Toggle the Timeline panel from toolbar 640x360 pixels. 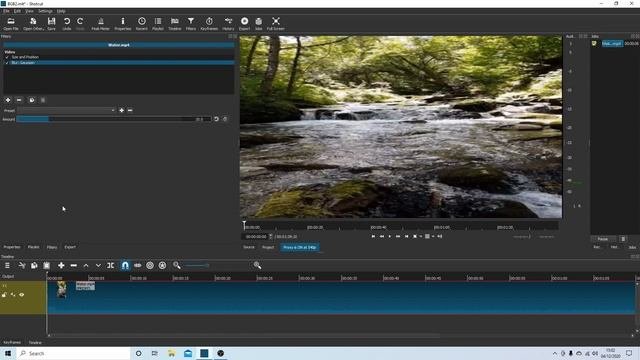(x=175, y=24)
